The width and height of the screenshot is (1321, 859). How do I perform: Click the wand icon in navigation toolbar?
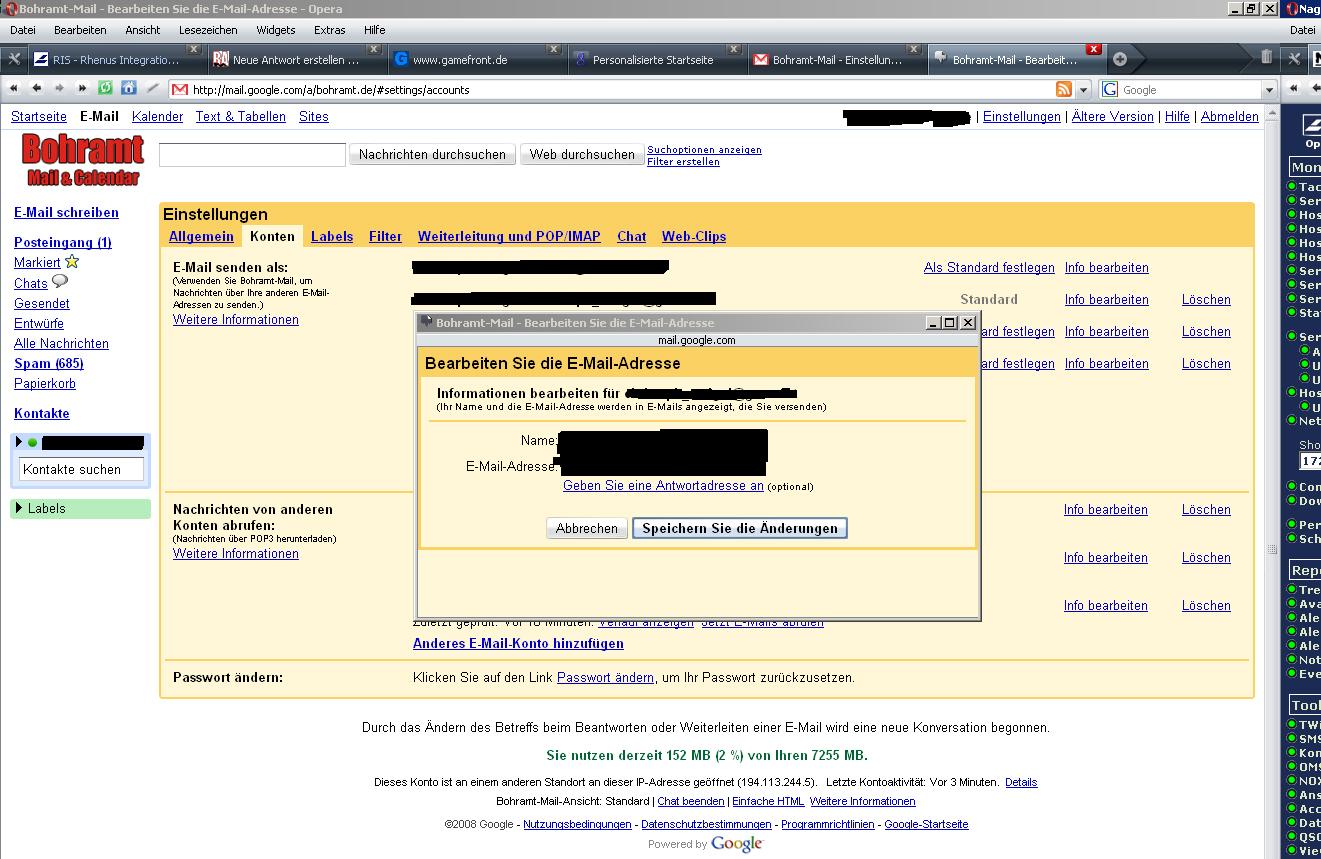(x=152, y=89)
